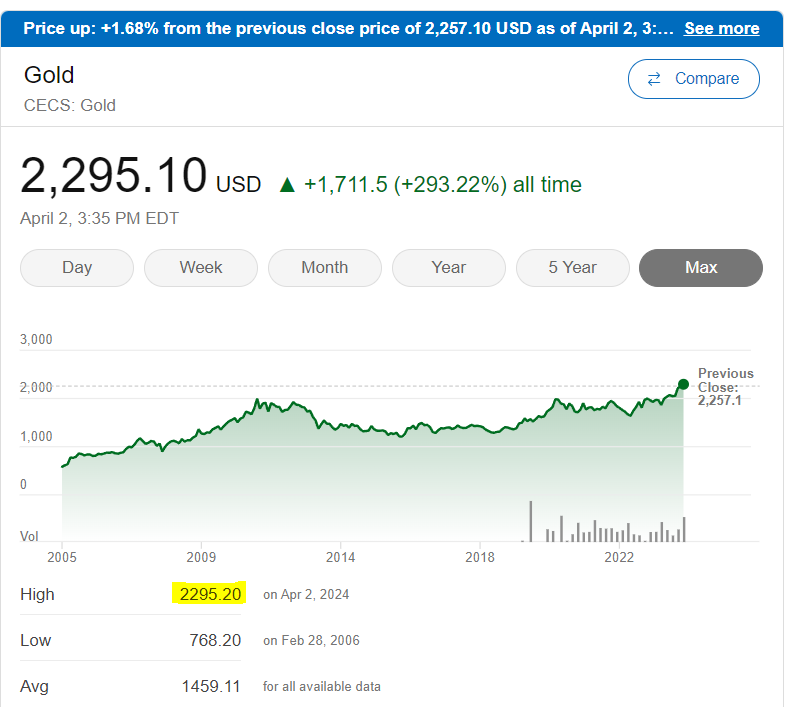Image resolution: width=785 pixels, height=707 pixels.
Task: Click the yellow highlighted 2295.20 high value
Action: [209, 594]
